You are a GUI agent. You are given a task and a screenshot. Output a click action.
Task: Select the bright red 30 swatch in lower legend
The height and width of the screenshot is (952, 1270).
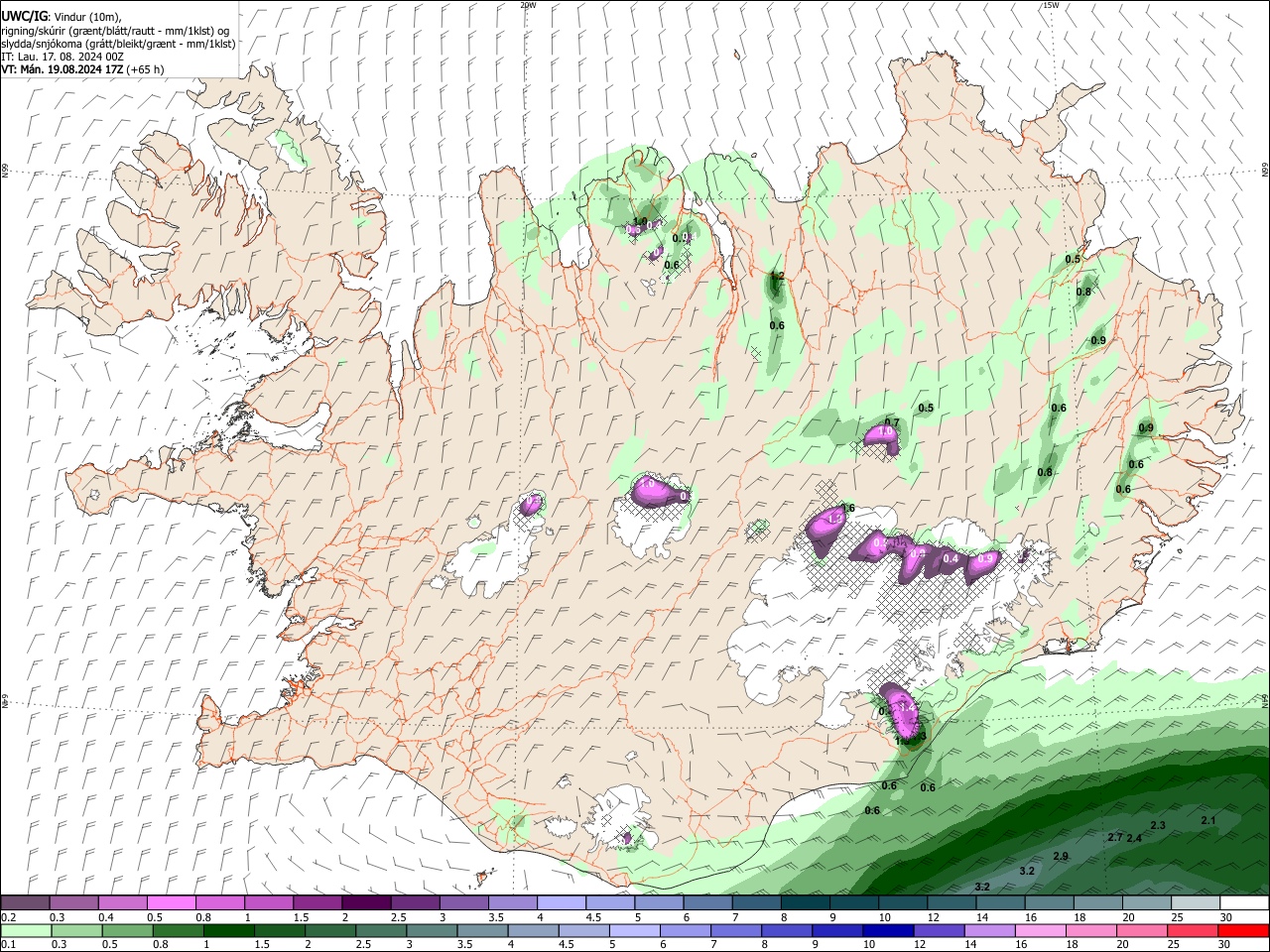(1244, 930)
